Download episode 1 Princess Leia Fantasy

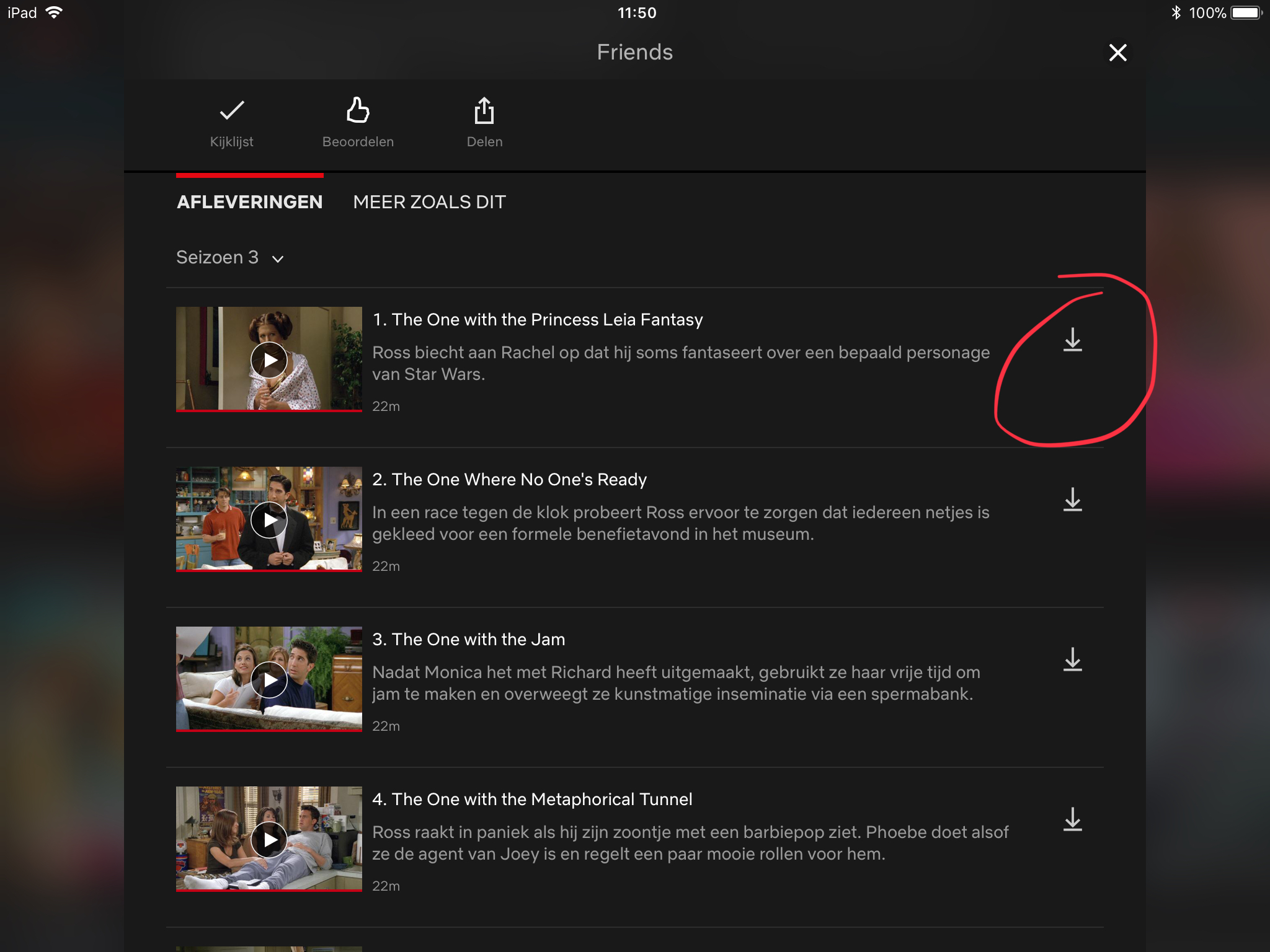1072,340
